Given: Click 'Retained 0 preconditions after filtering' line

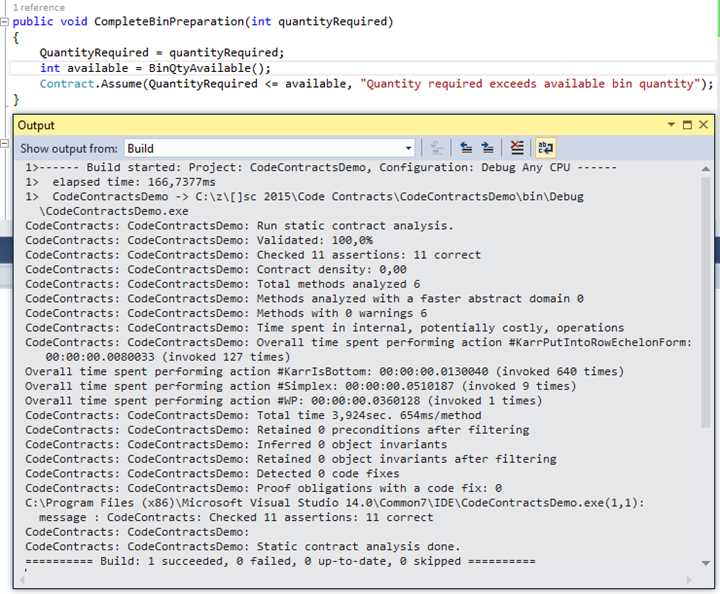Looking at the screenshot, I should [277, 430].
